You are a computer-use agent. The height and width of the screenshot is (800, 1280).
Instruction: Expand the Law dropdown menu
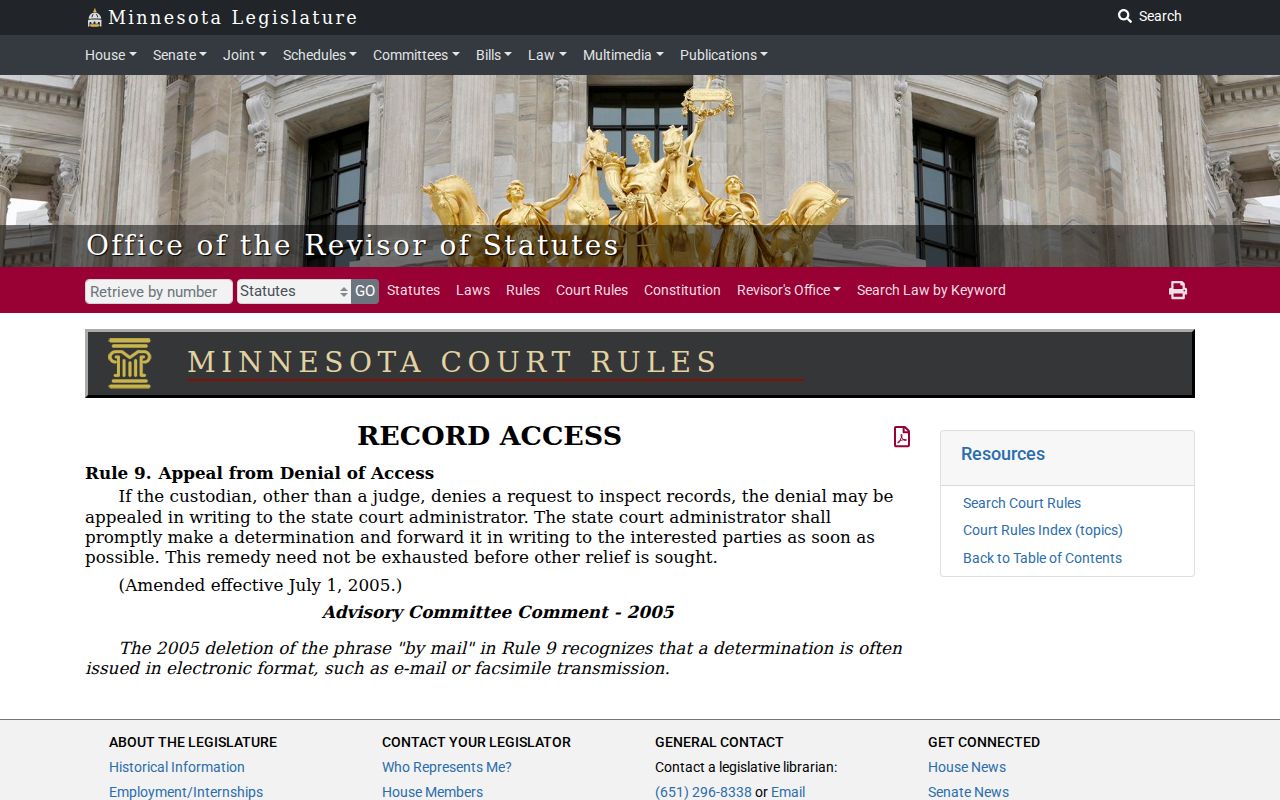coord(547,55)
